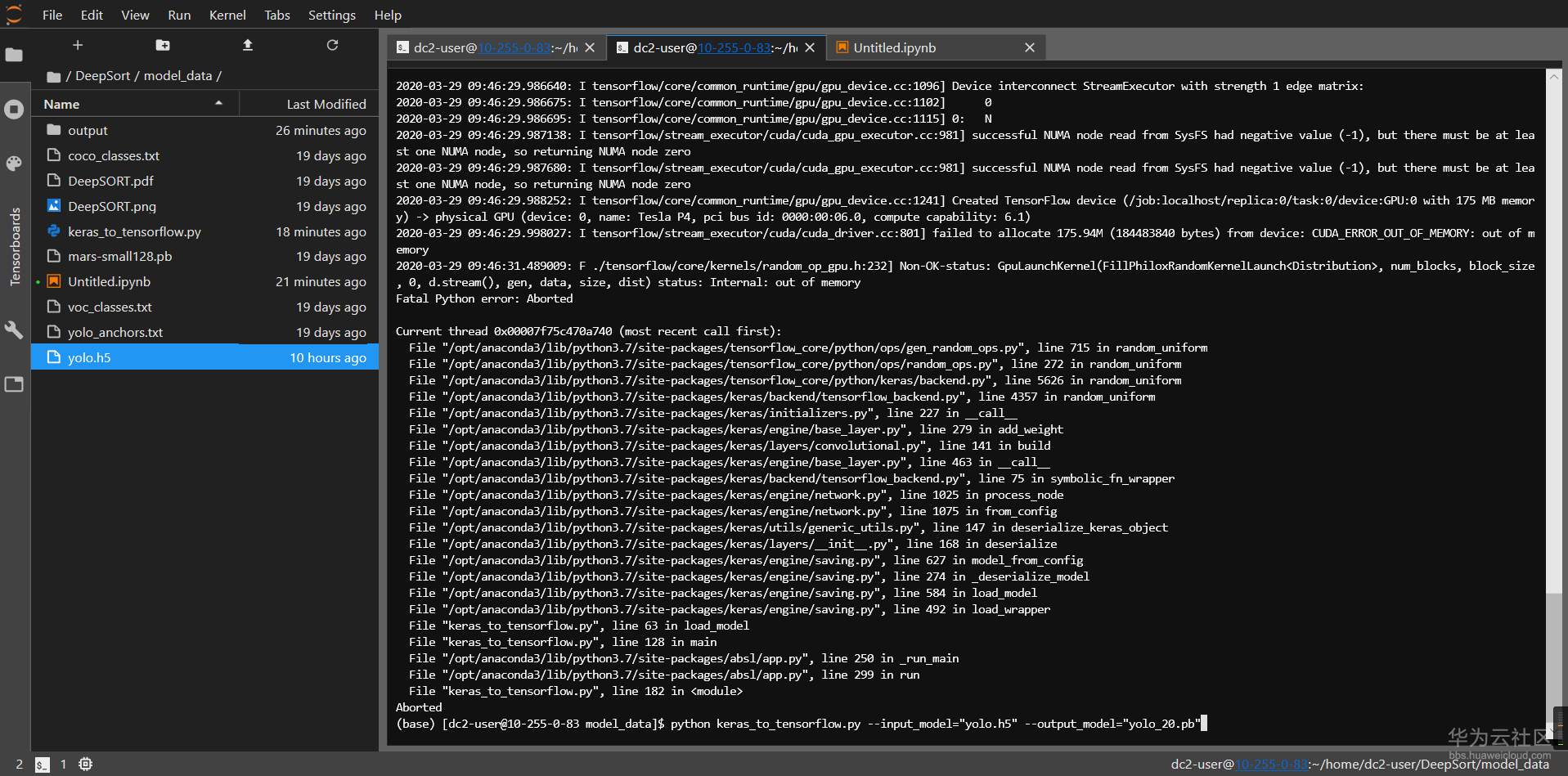Viewport: 1568px width, 776px height.
Task: Select mars-small128.pb in the file list
Action: pos(204,256)
